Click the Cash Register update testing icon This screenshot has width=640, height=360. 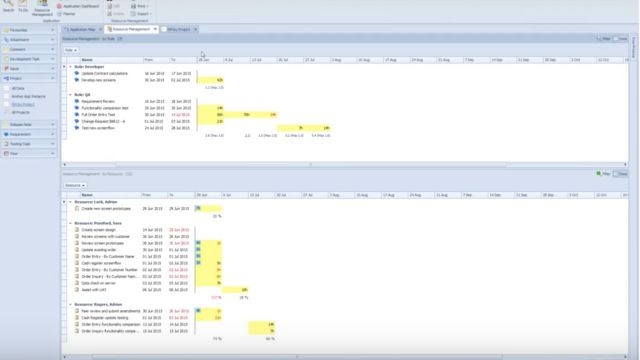tap(77, 318)
